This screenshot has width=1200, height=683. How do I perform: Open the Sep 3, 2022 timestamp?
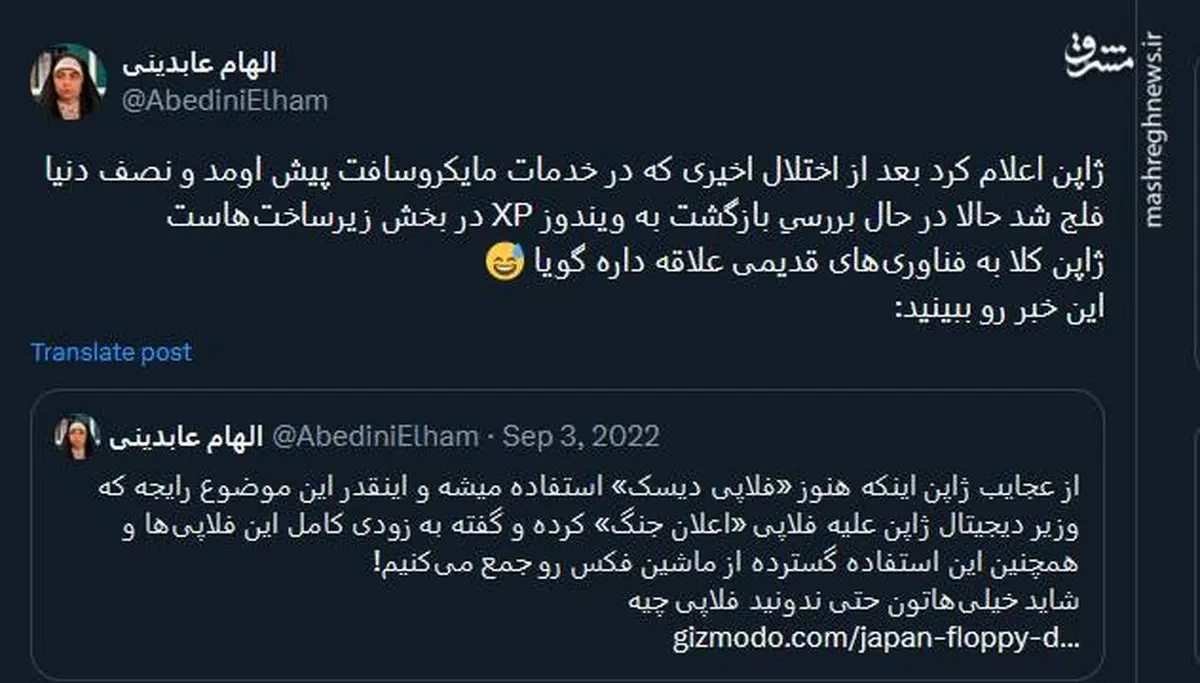581,437
